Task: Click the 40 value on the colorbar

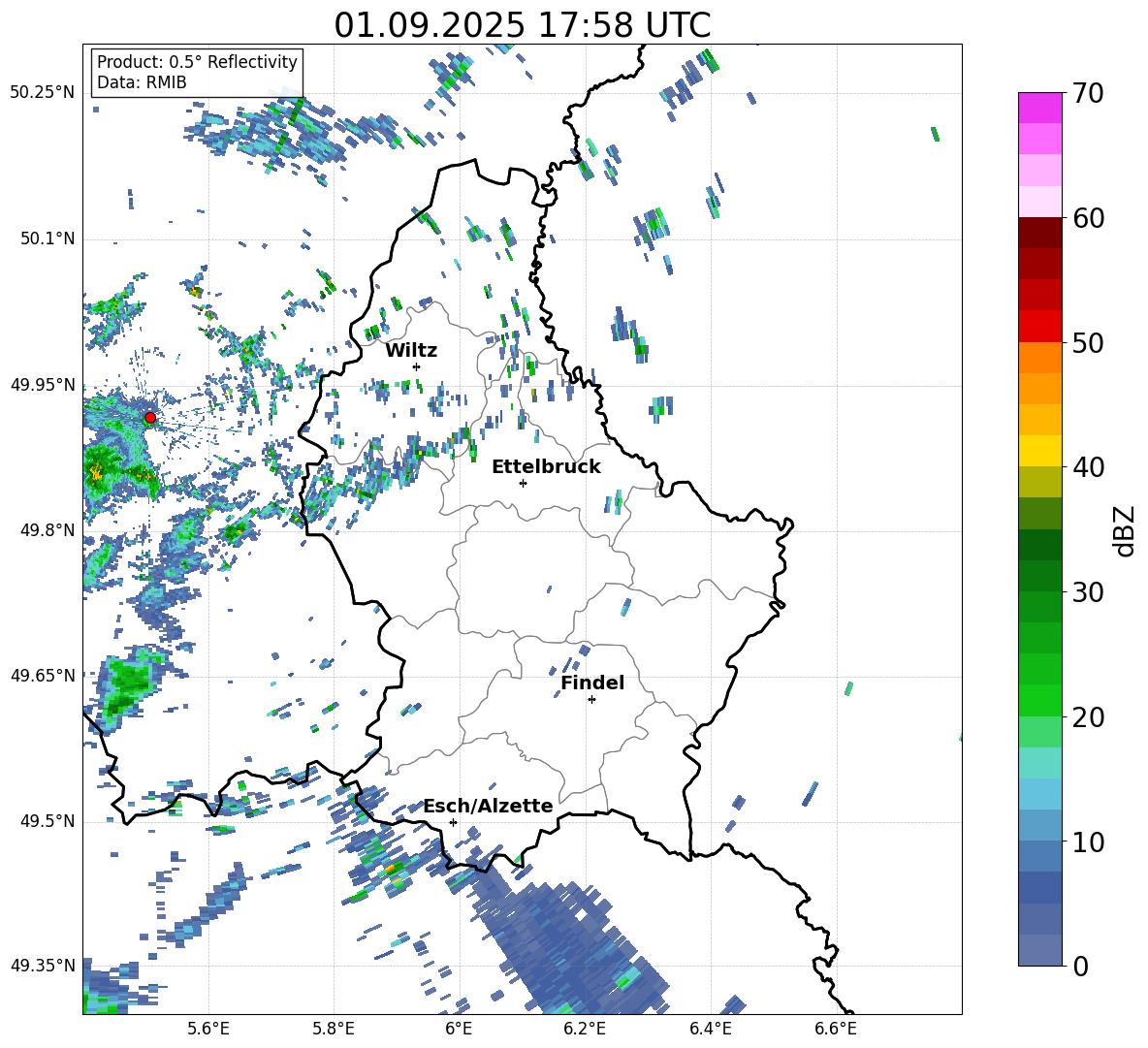Action: tap(1088, 467)
